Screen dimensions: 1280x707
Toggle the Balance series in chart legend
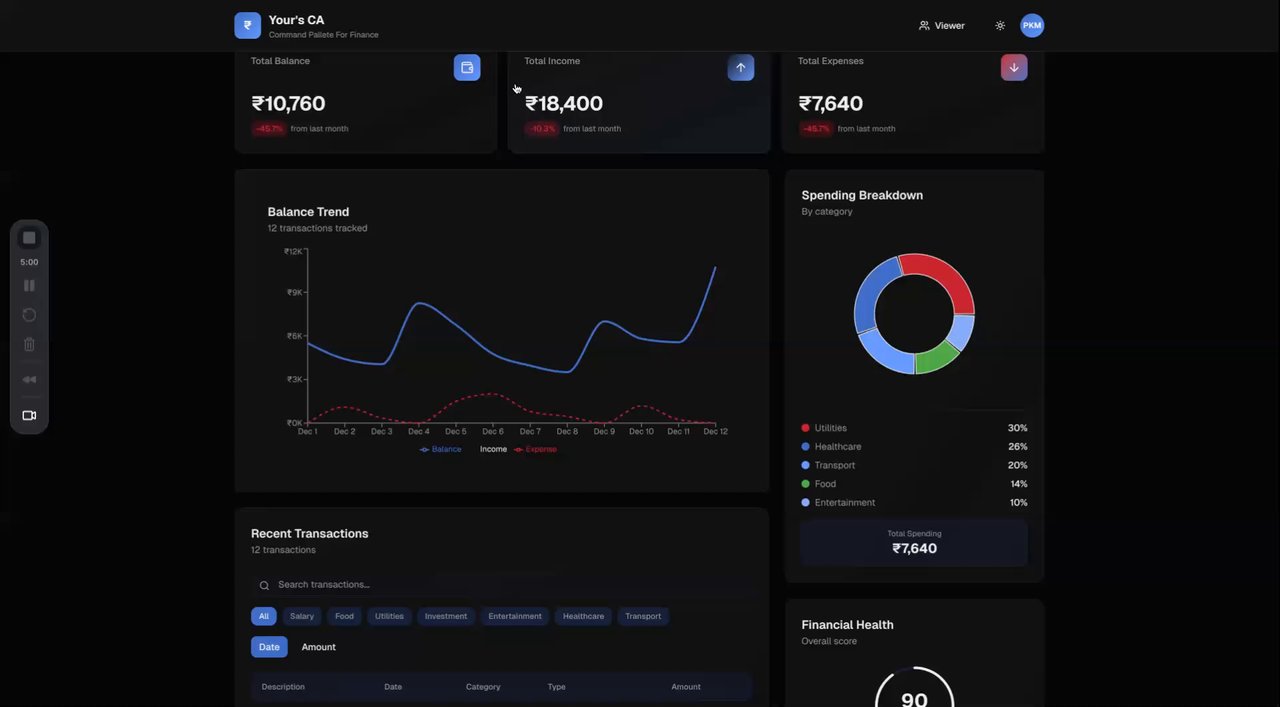pos(441,450)
